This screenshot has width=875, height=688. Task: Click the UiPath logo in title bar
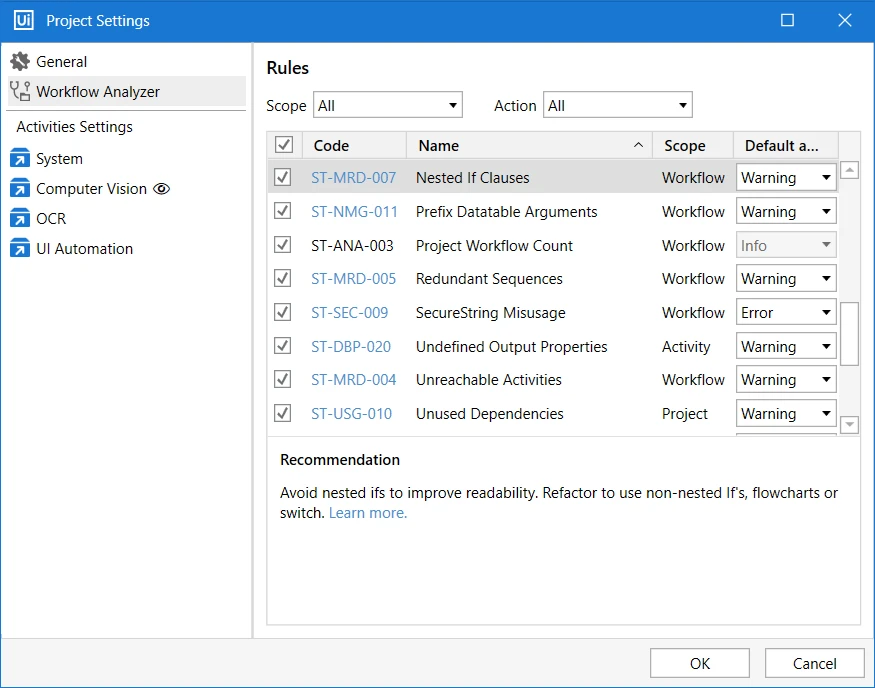(23, 21)
